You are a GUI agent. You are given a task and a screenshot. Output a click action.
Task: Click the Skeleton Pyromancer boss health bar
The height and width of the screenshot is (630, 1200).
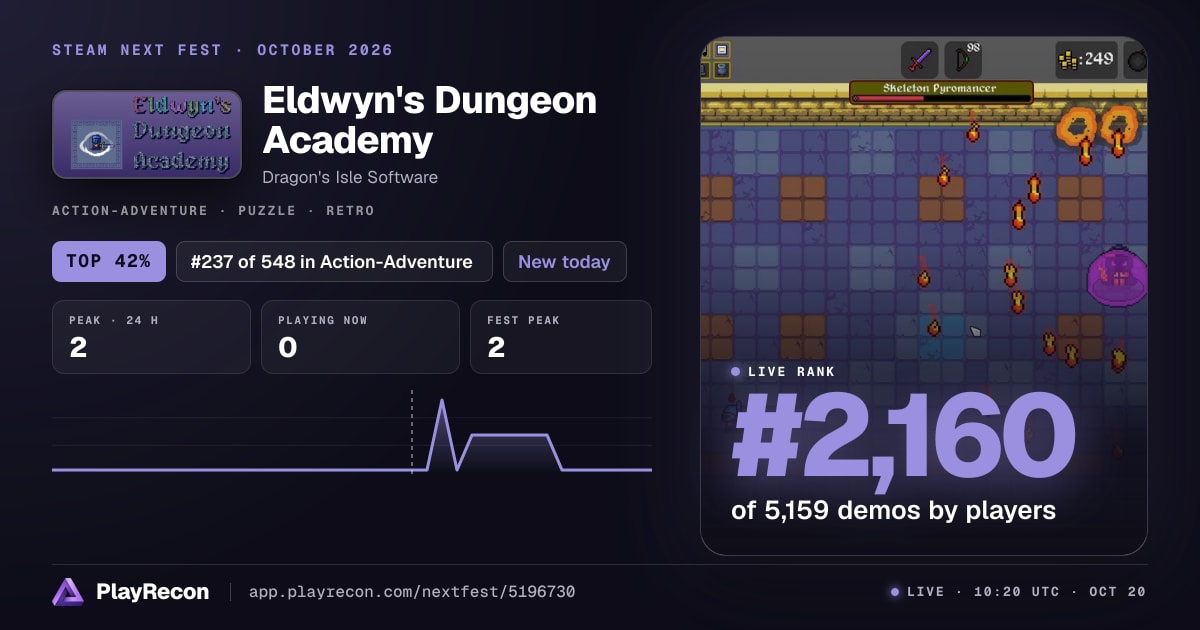pyautogui.click(x=941, y=92)
